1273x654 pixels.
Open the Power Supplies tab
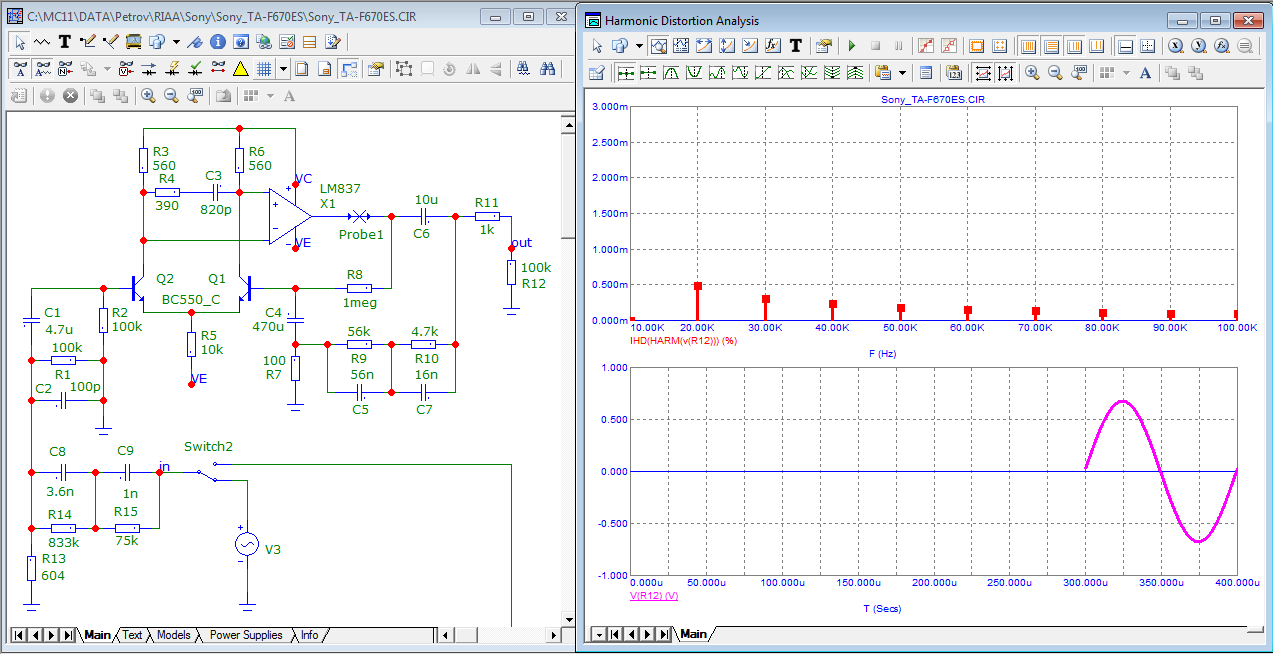(x=245, y=635)
